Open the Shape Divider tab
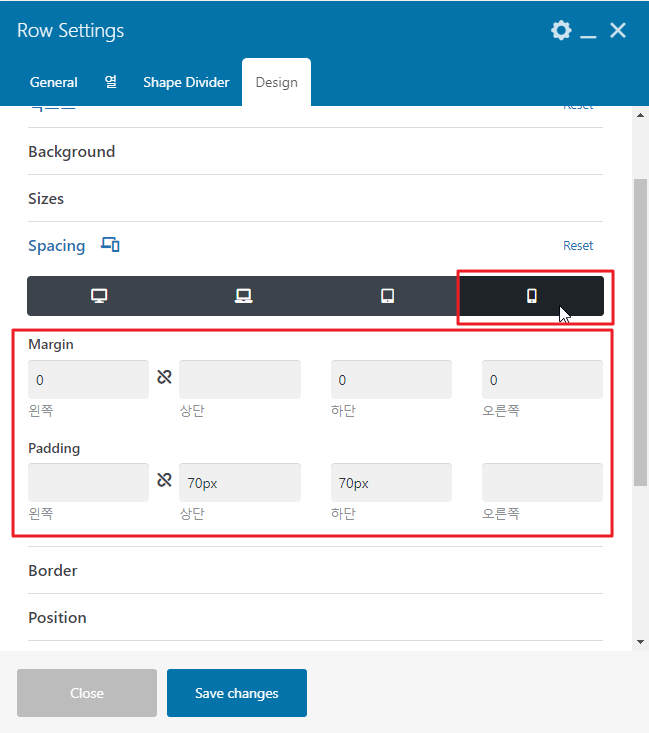This screenshot has width=649, height=733. pyautogui.click(x=186, y=82)
